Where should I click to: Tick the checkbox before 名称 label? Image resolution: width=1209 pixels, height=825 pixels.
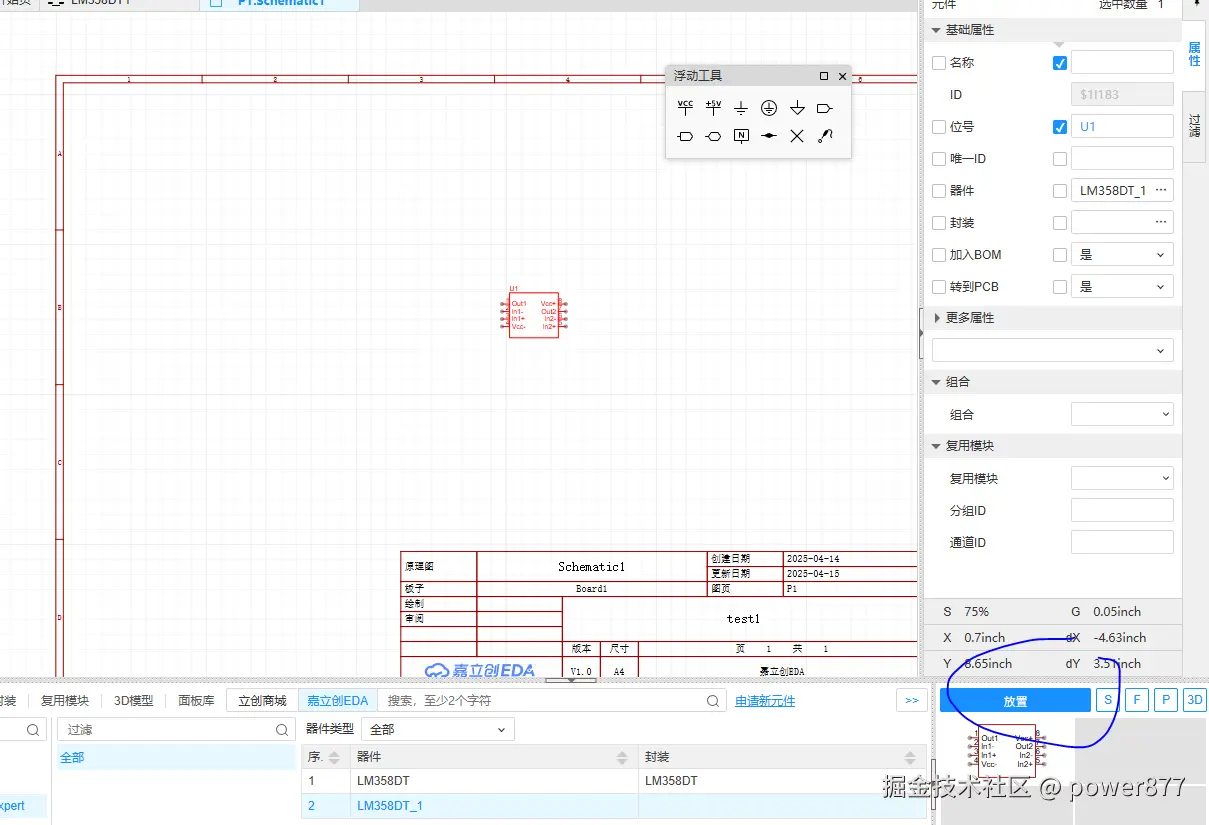pyautogui.click(x=938, y=63)
